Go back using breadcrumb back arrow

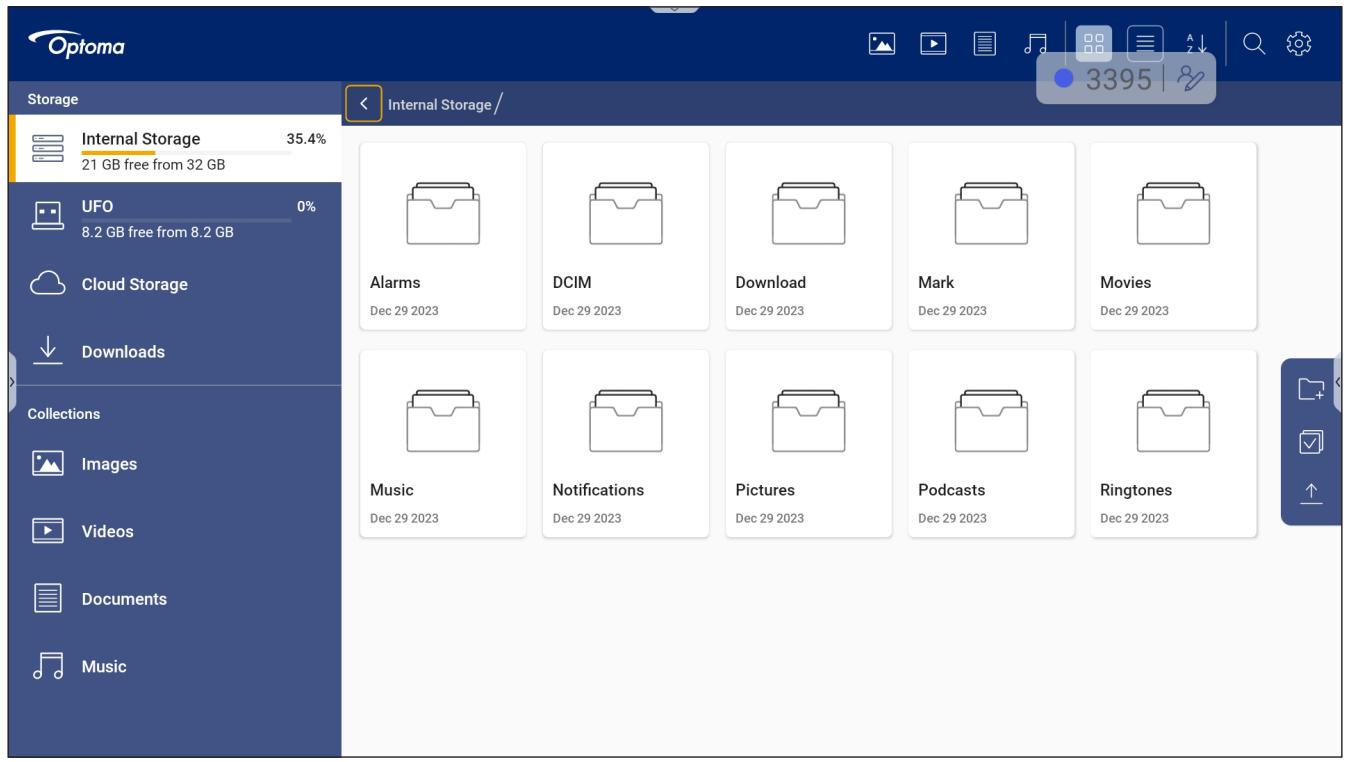click(x=364, y=103)
